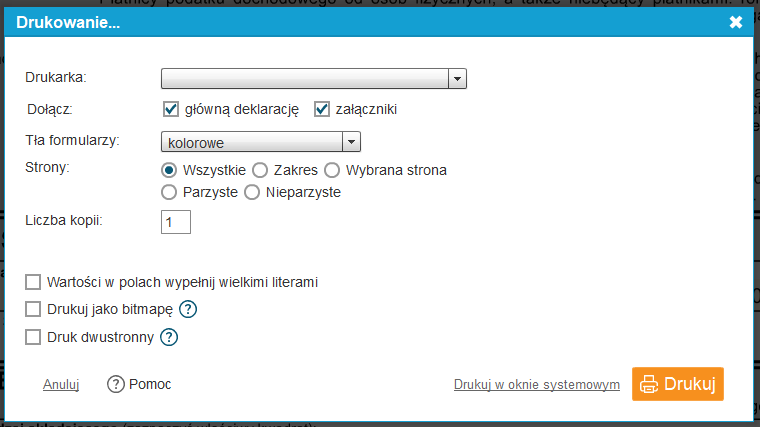The image size is (760, 427).
Task: Click the Anuluj link
Action: 61,385
